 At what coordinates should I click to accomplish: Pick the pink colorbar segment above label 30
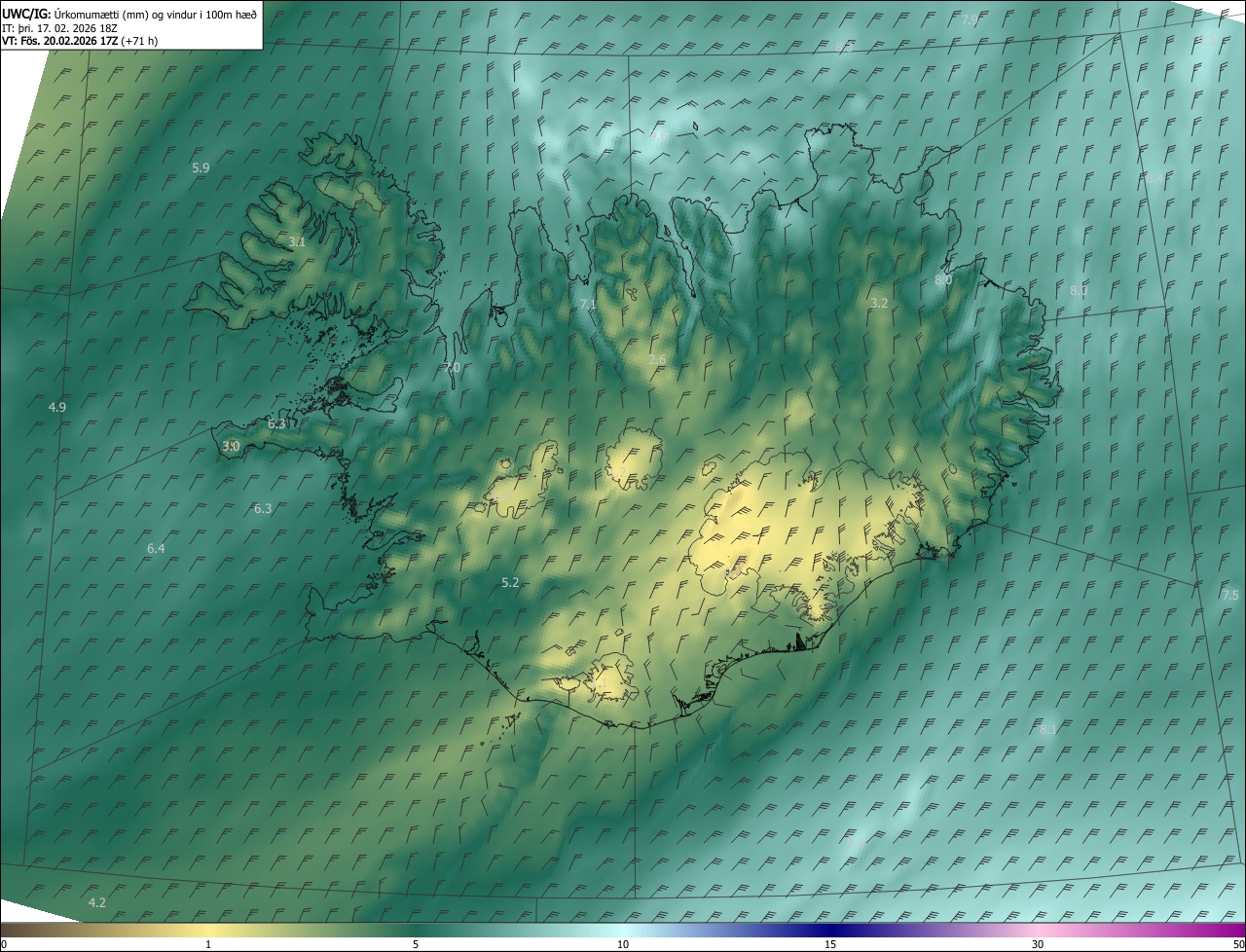coord(1038,931)
